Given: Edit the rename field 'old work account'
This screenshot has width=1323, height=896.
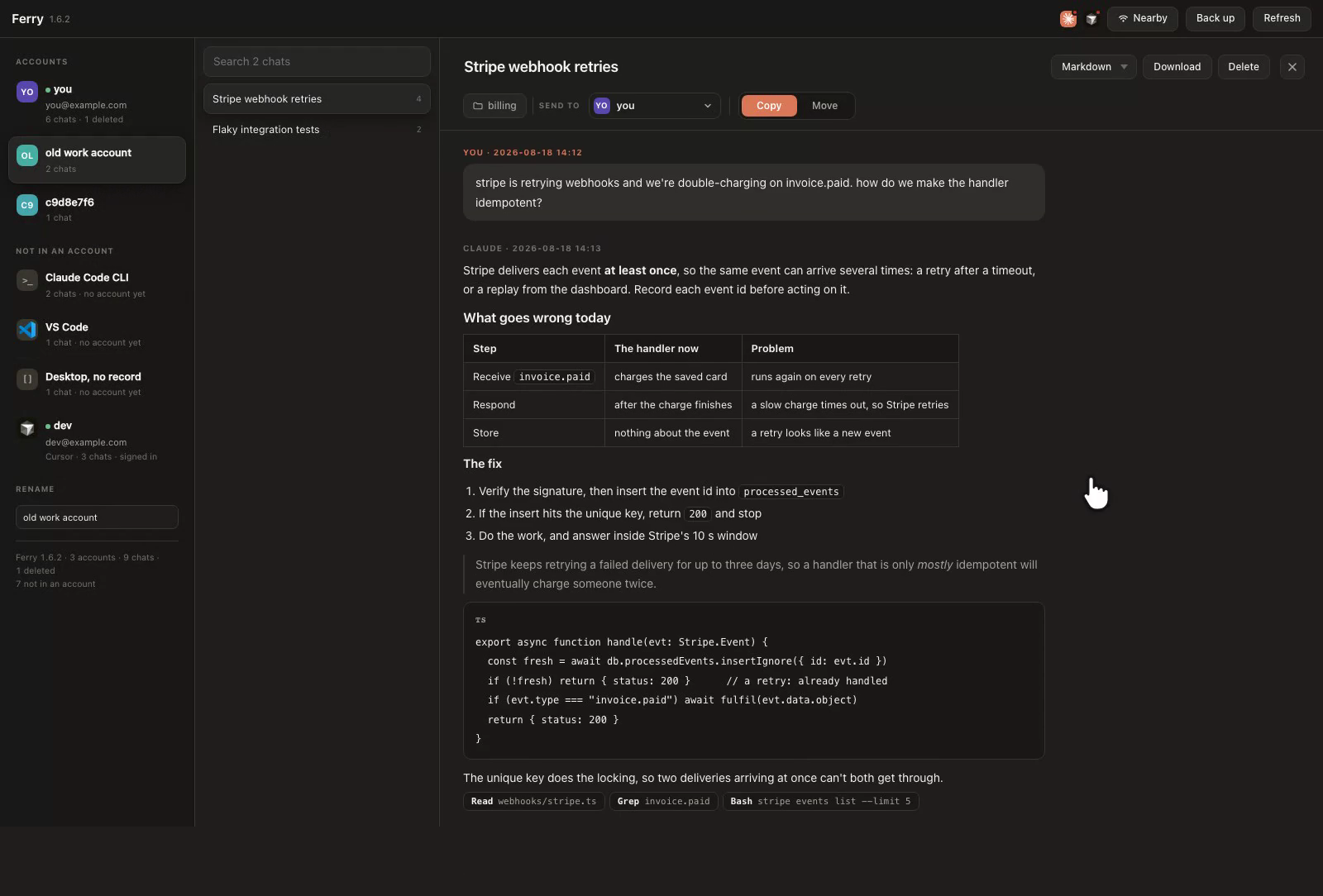Looking at the screenshot, I should (x=97, y=517).
